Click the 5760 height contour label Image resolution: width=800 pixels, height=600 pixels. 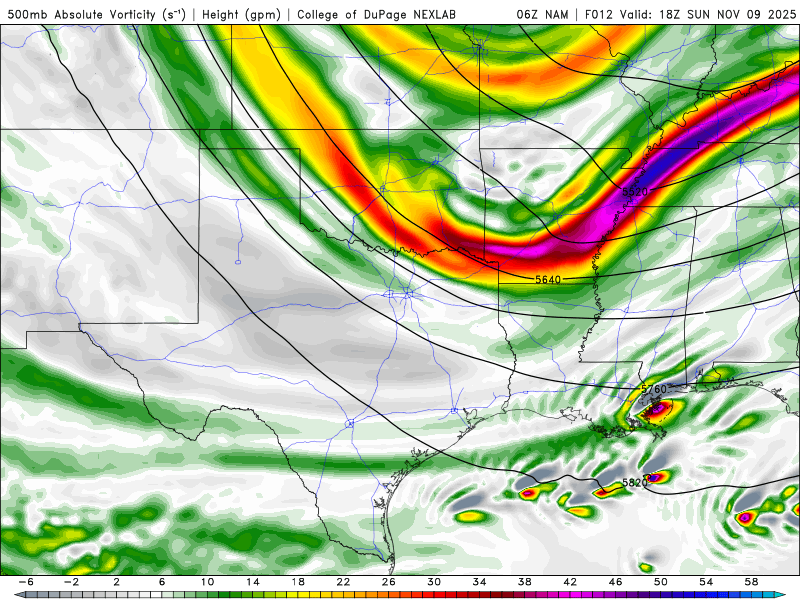tap(654, 389)
